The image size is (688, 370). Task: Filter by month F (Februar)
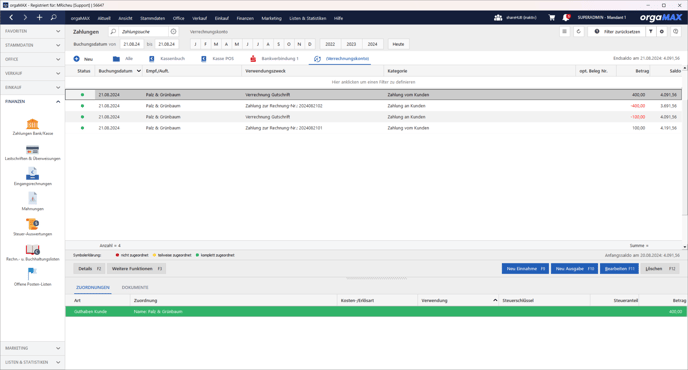click(205, 44)
